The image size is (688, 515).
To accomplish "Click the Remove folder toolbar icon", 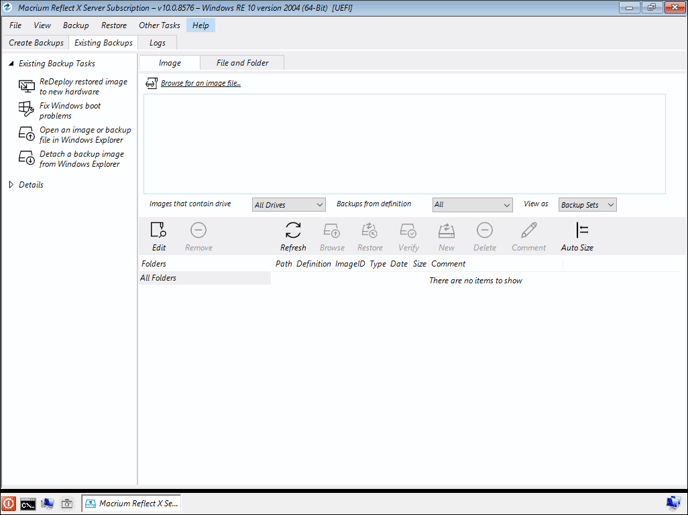I will click(198, 229).
